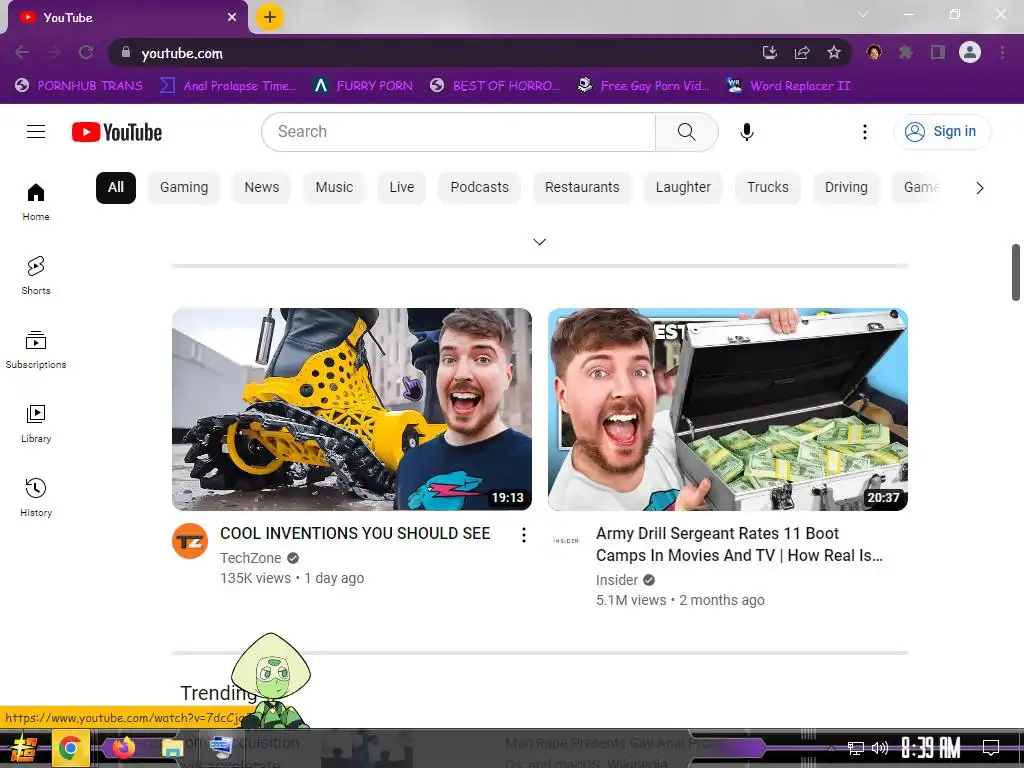The width and height of the screenshot is (1024, 768).
Task: Open the BEST OF HORRO... bookmark
Action: [x=495, y=86]
